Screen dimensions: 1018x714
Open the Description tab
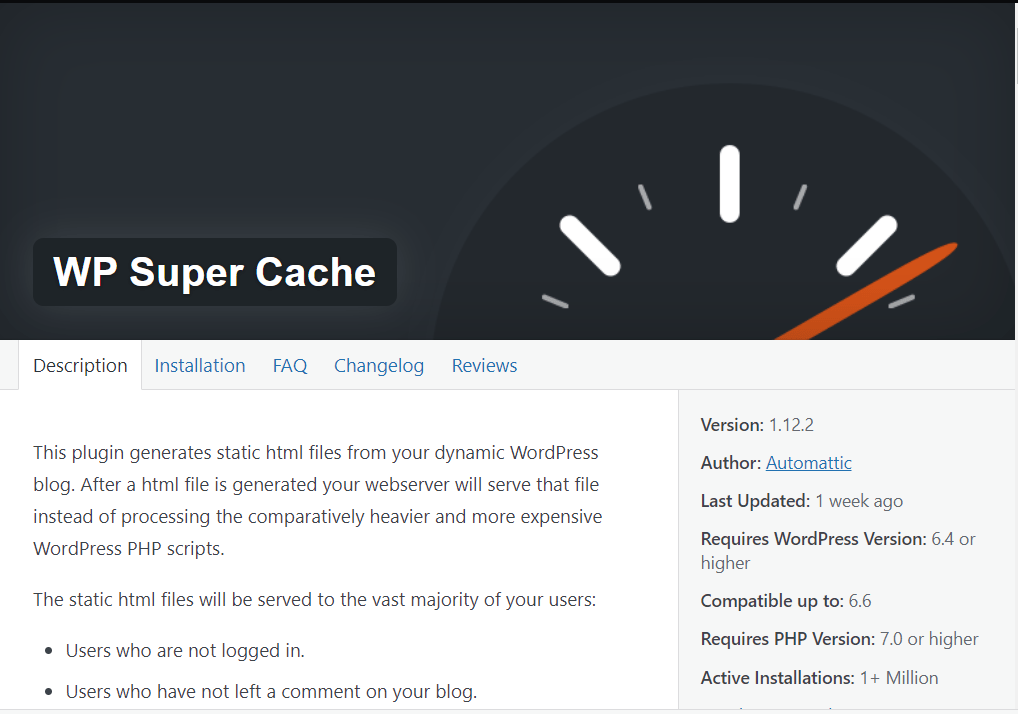[81, 365]
